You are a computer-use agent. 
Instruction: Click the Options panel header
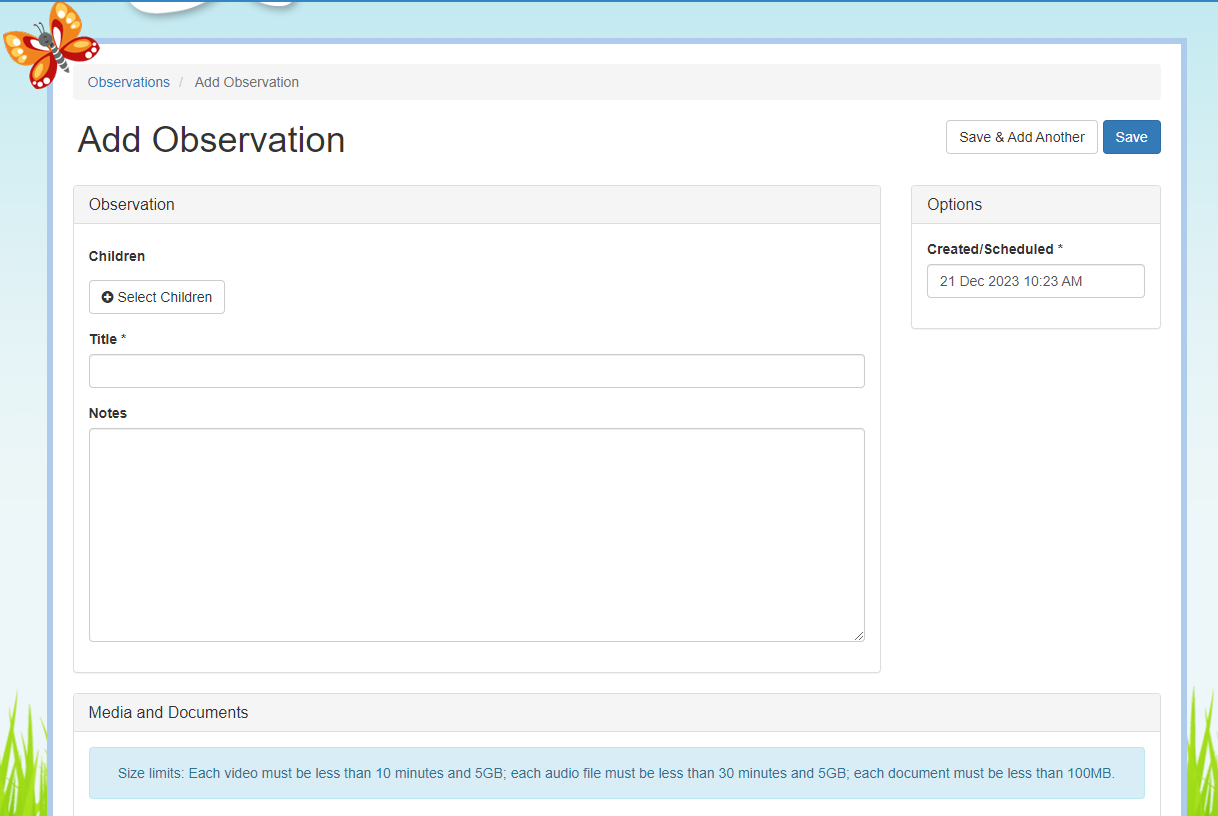click(x=1035, y=204)
